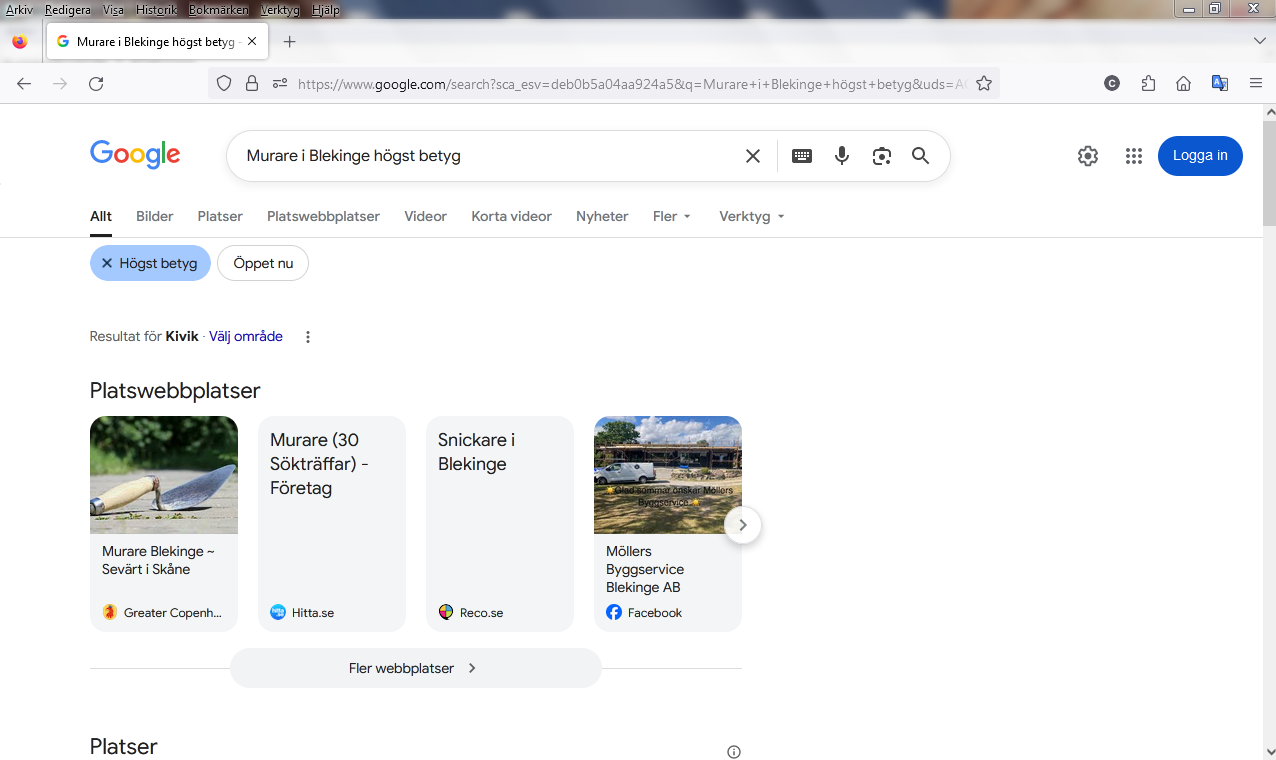This screenshot has width=1276, height=760.
Task: Reload the current page
Action: pyautogui.click(x=96, y=84)
